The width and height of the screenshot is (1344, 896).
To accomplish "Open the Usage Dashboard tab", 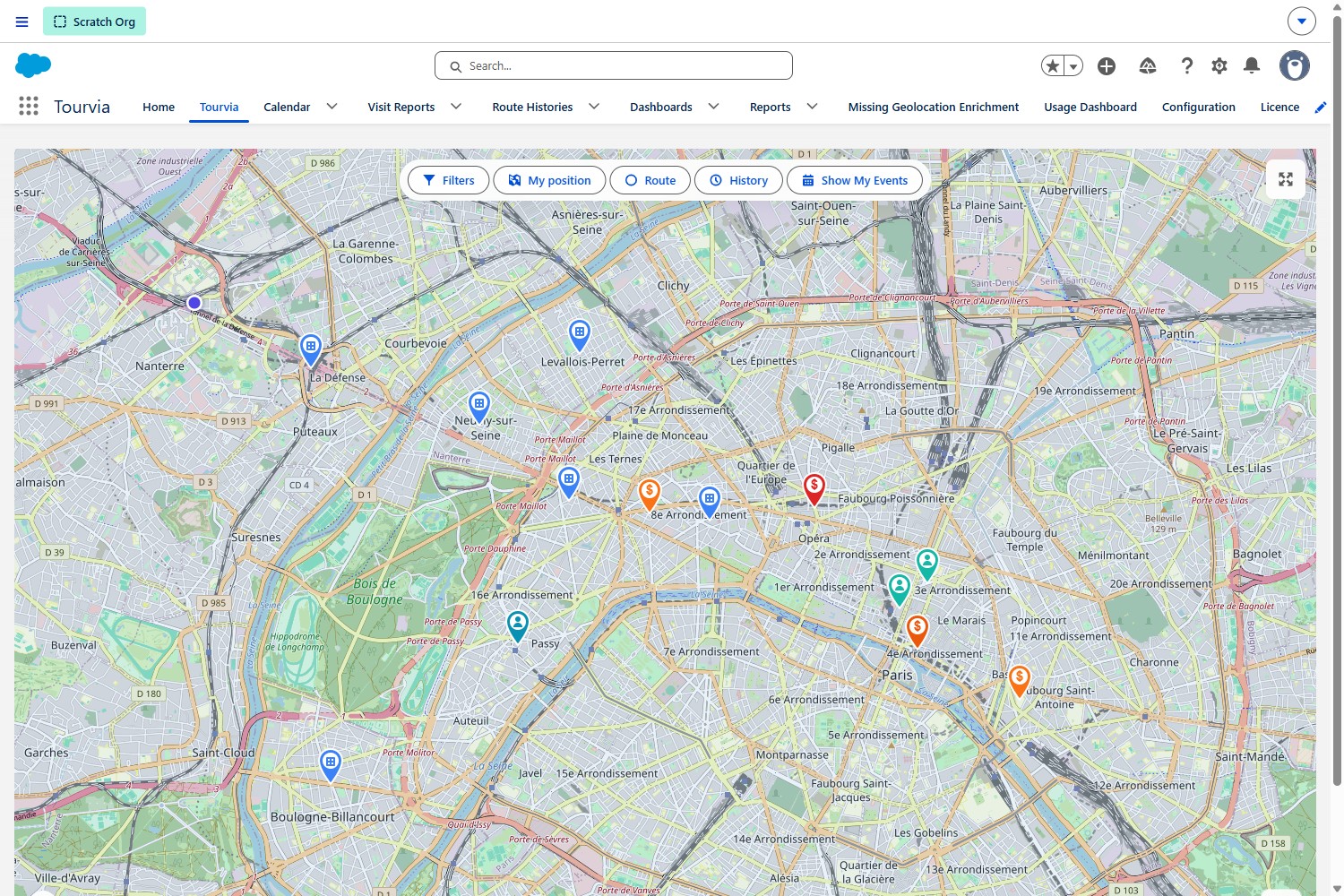I will (x=1090, y=108).
